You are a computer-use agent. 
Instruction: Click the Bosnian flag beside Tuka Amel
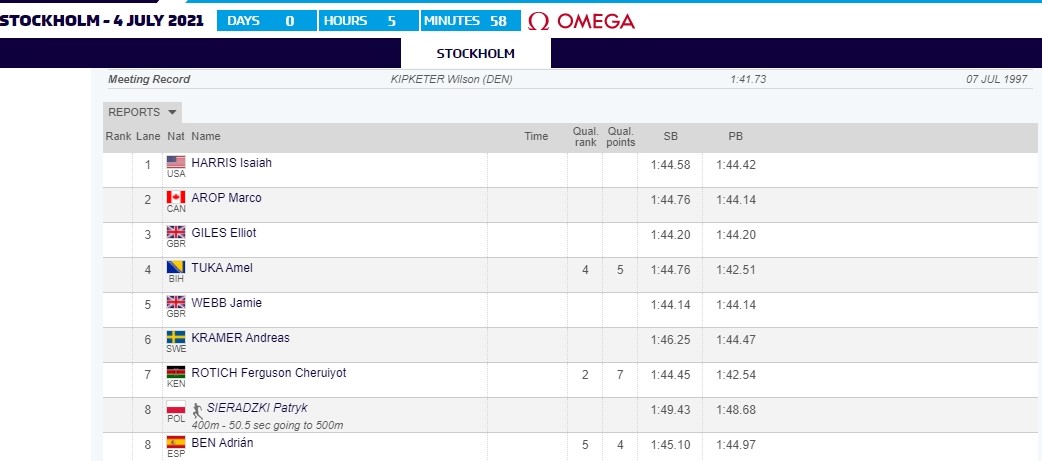(x=176, y=267)
